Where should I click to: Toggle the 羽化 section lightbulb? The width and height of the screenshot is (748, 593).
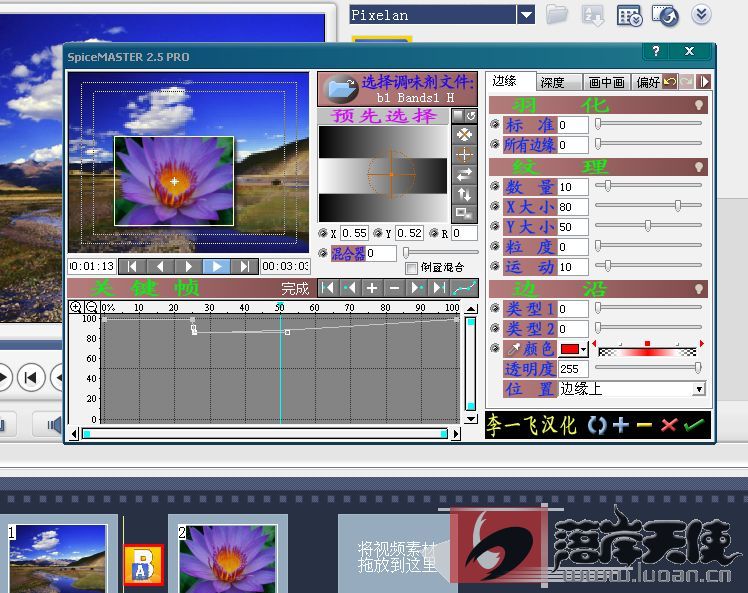[x=698, y=105]
